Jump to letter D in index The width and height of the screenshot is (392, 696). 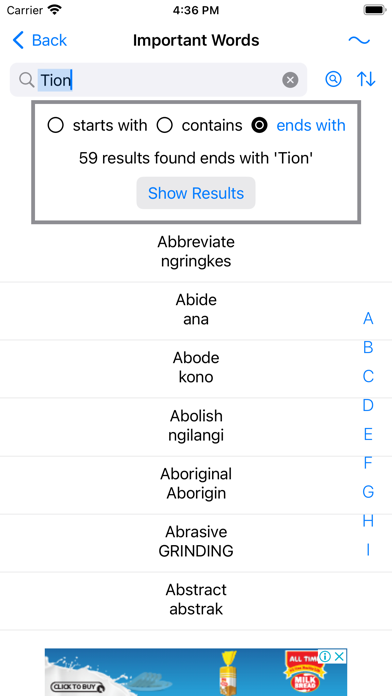pos(368,405)
